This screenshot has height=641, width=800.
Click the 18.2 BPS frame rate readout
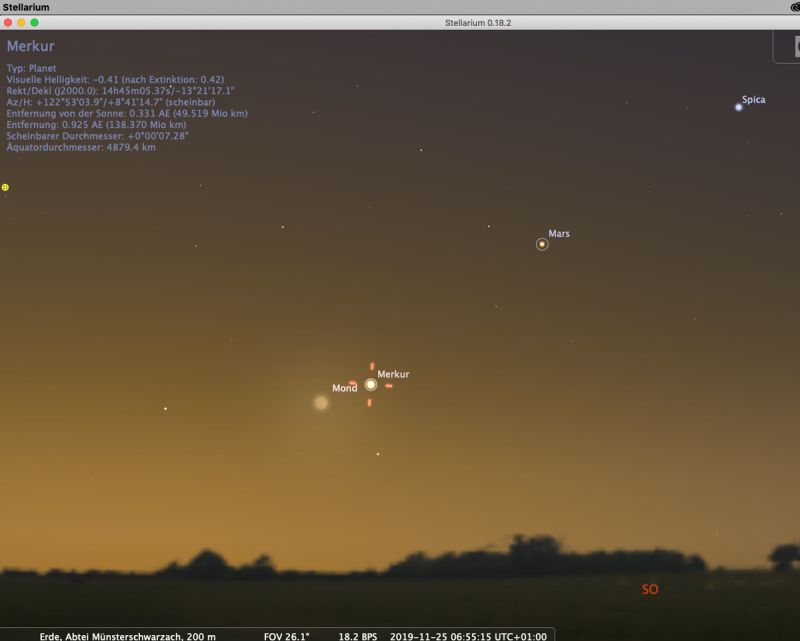(358, 635)
